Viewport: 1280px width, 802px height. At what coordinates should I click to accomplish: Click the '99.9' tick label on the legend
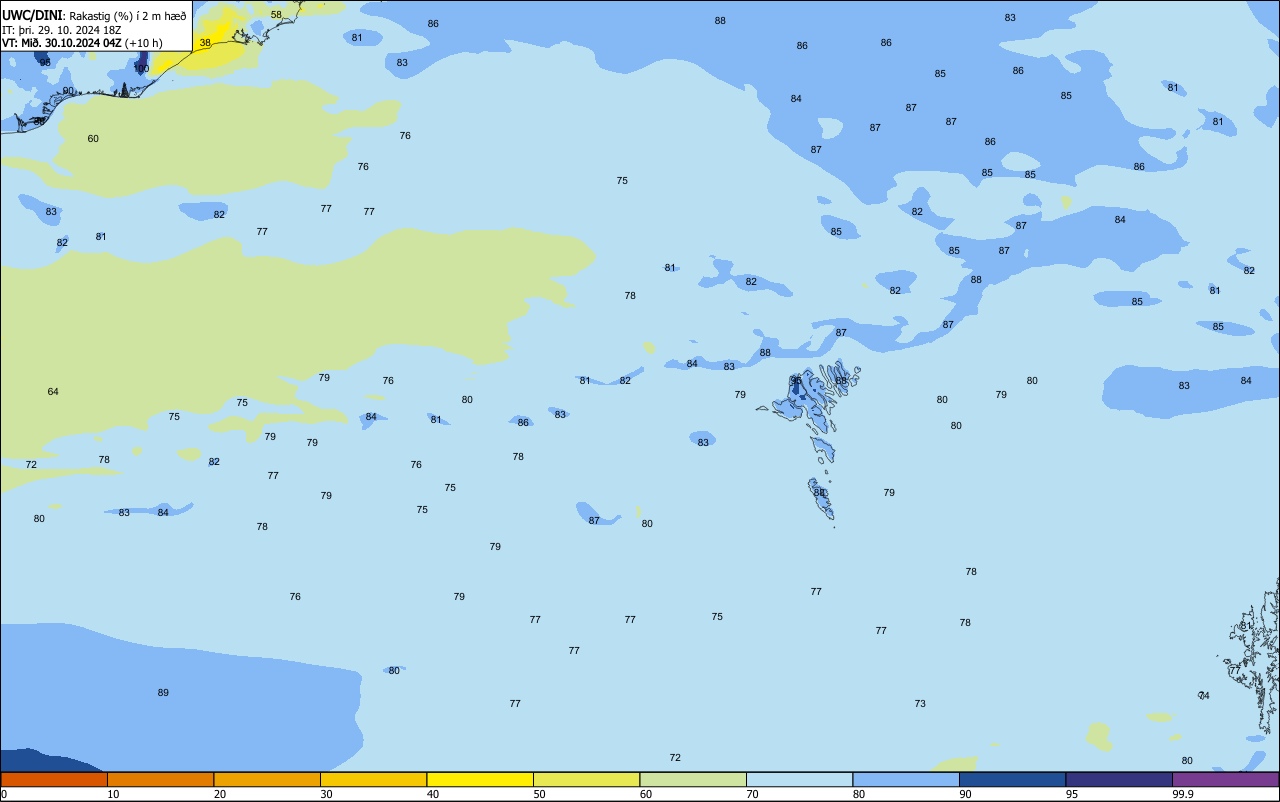(x=1182, y=794)
